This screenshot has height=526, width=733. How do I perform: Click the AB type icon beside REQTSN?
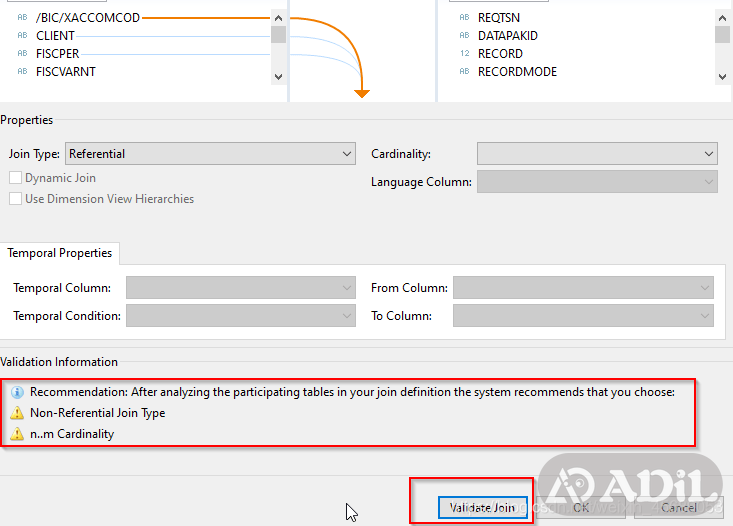tap(464, 18)
